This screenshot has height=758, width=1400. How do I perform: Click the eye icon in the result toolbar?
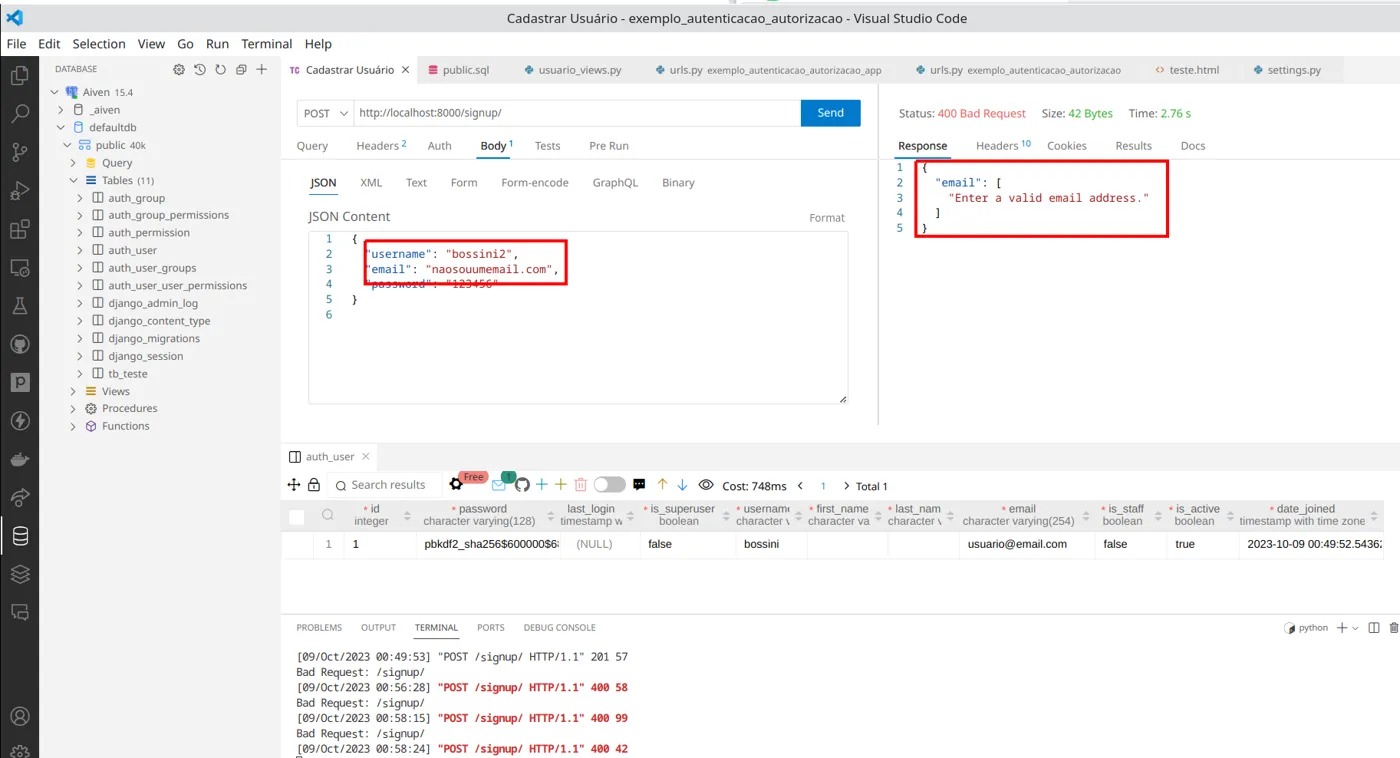(706, 485)
